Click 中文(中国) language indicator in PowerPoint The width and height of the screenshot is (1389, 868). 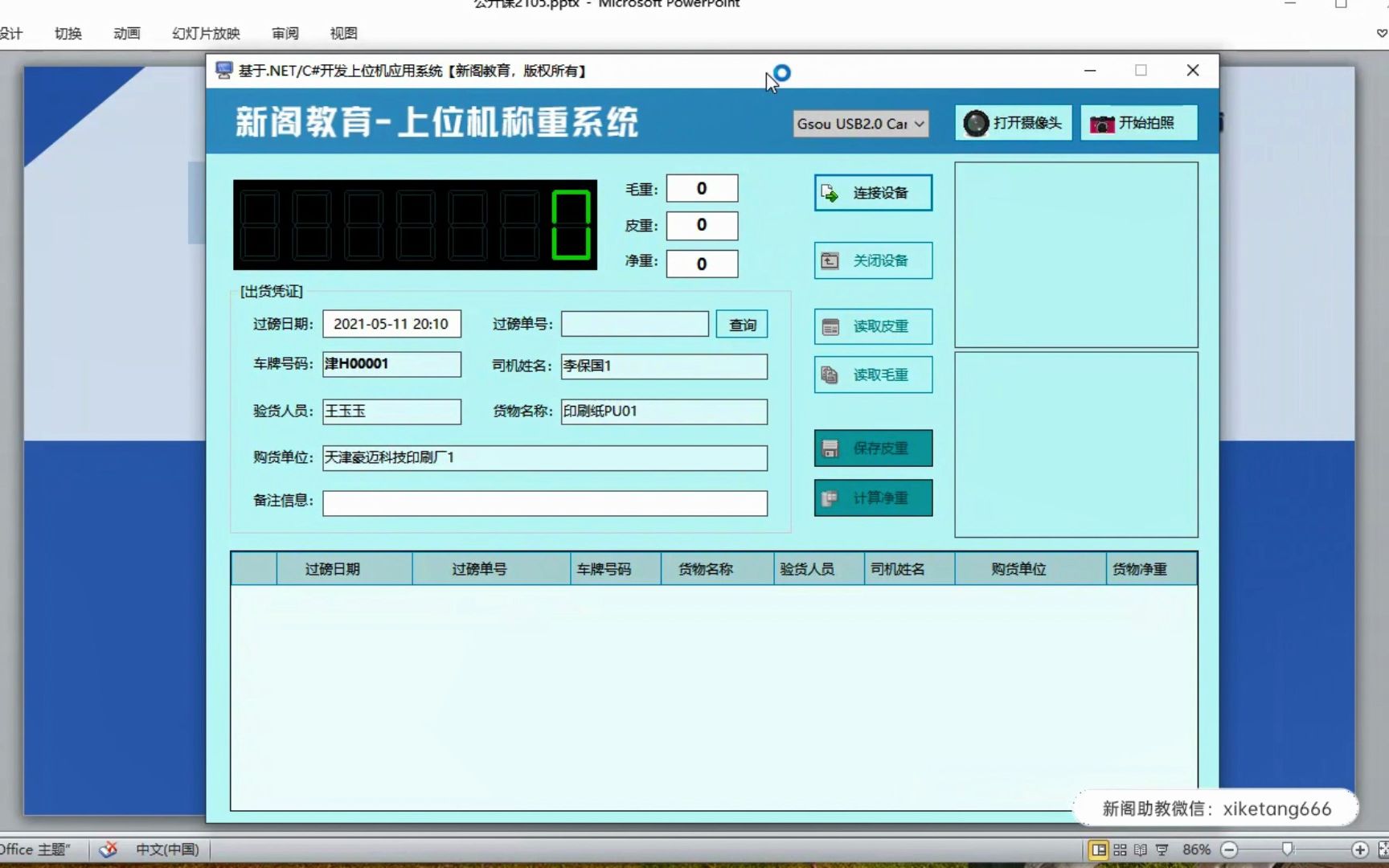167,850
